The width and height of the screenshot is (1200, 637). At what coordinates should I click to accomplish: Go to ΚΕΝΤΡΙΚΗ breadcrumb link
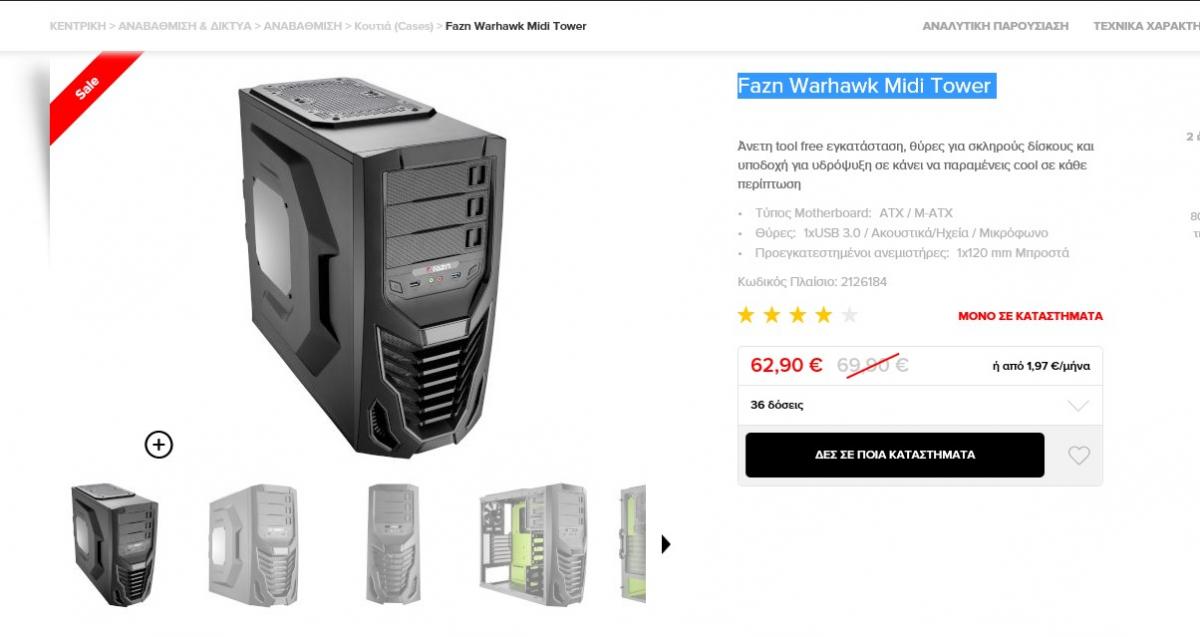click(77, 26)
